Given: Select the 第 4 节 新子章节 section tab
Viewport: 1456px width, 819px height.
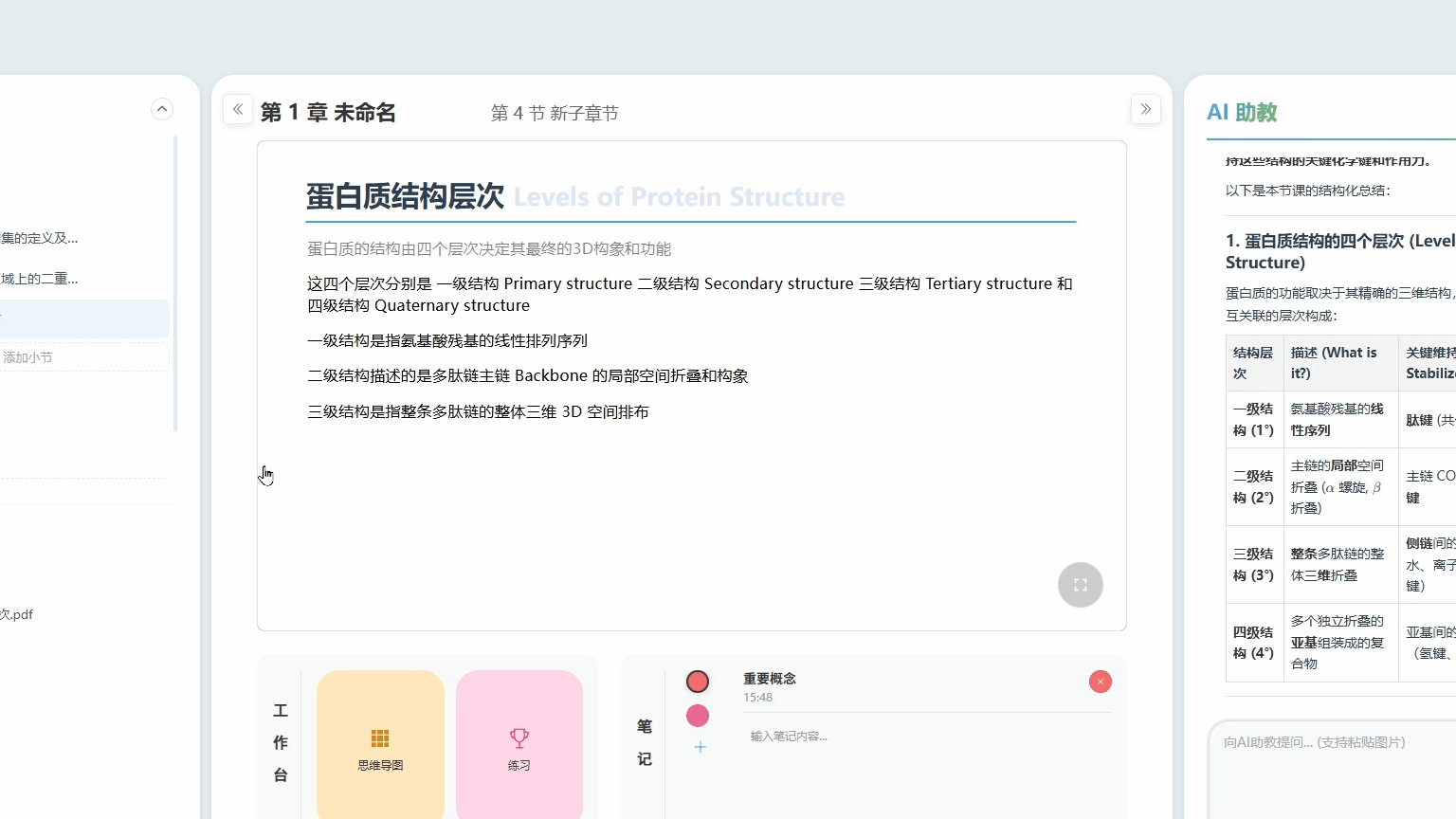Looking at the screenshot, I should 555,113.
